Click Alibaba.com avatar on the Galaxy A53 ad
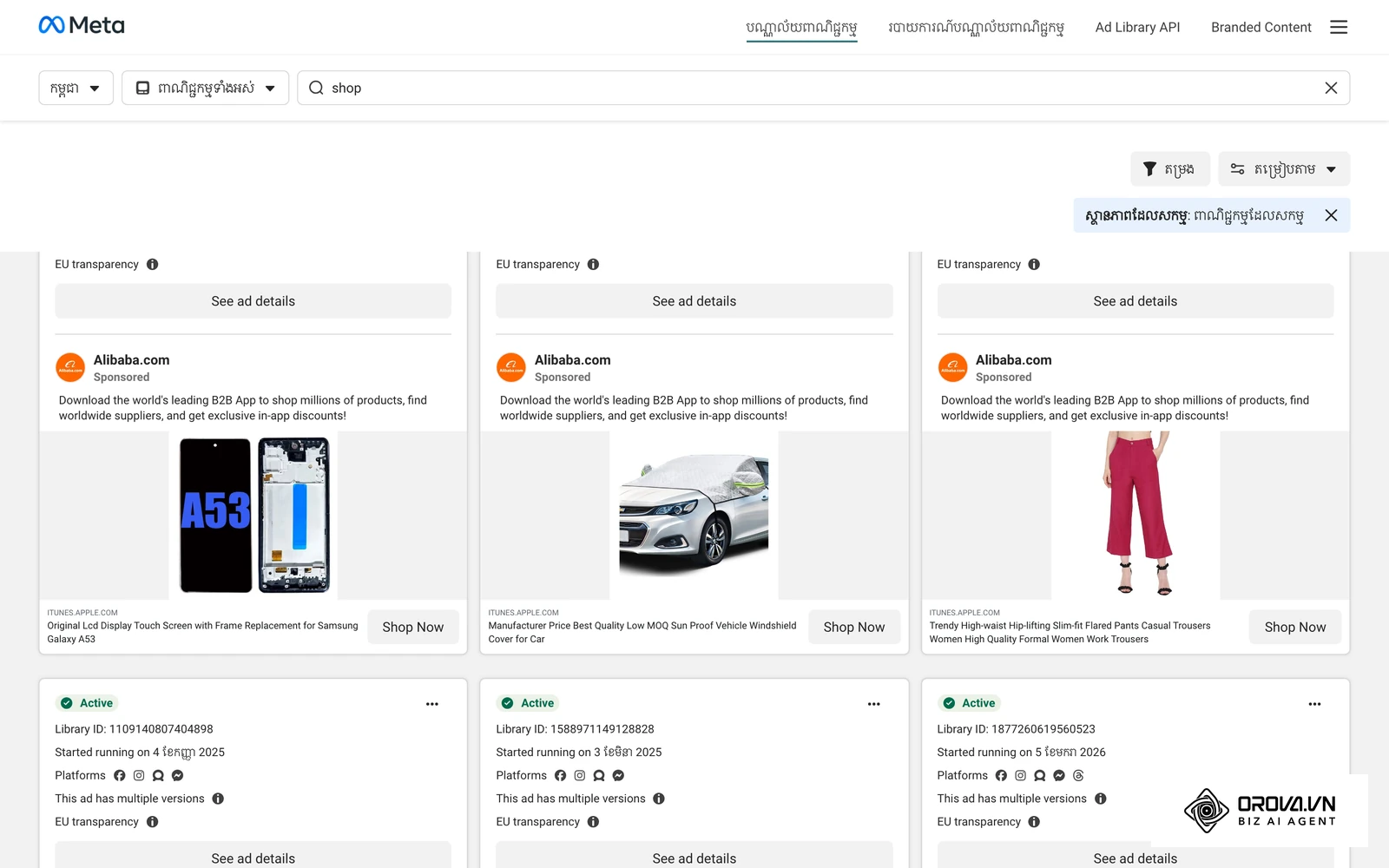 pyautogui.click(x=70, y=367)
